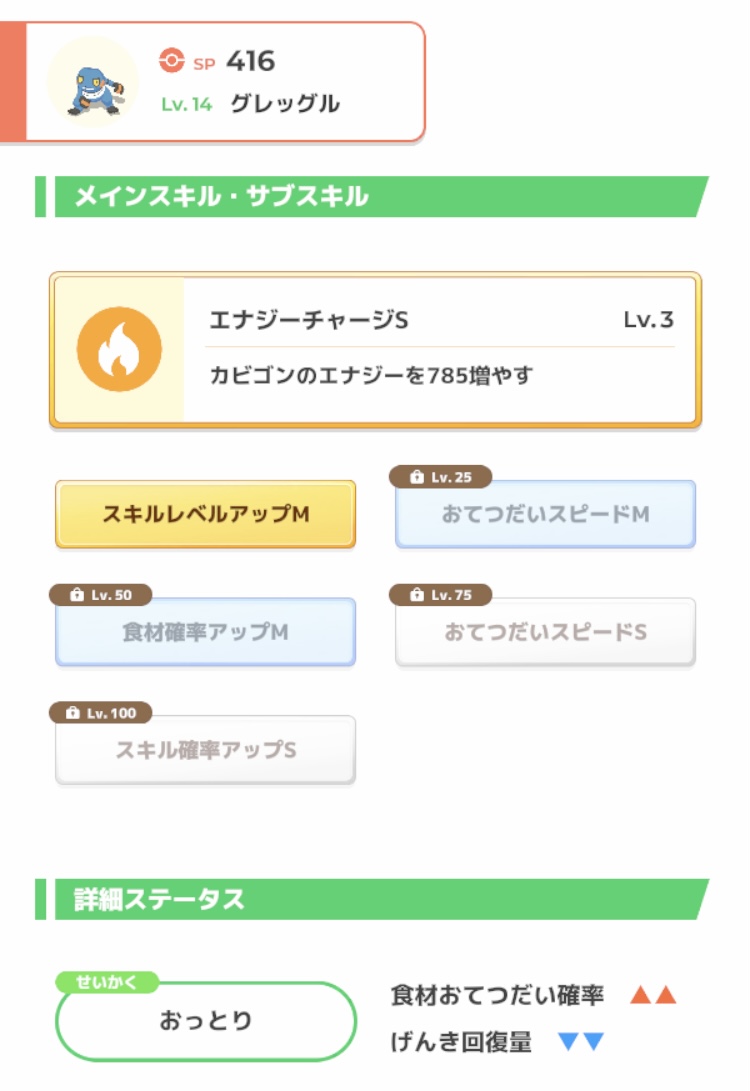The height and width of the screenshot is (1091, 750).
Task: Tap the Croagunk Pokémon portrait
Action: (x=93, y=82)
